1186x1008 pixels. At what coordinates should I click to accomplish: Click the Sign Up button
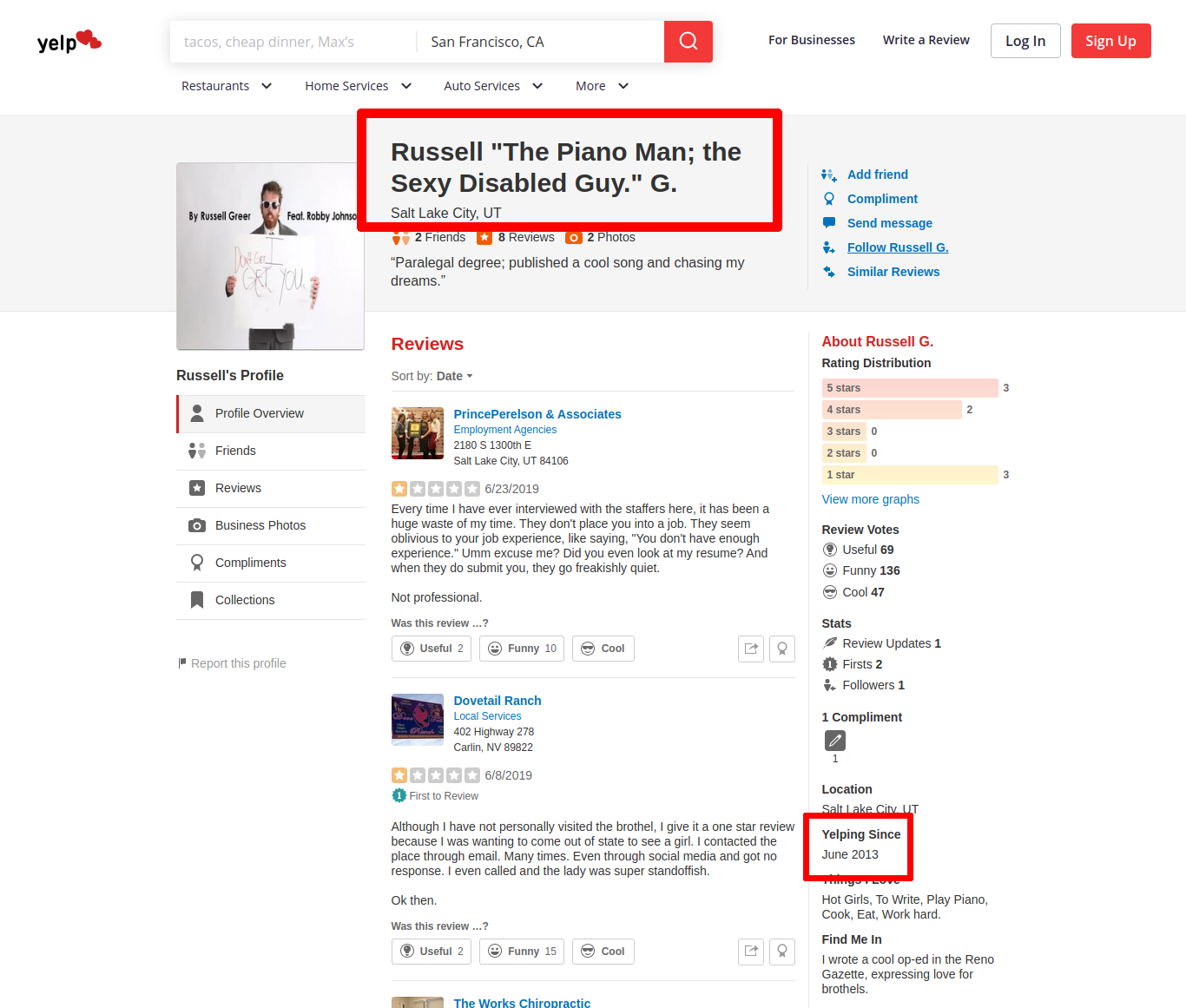[1110, 41]
